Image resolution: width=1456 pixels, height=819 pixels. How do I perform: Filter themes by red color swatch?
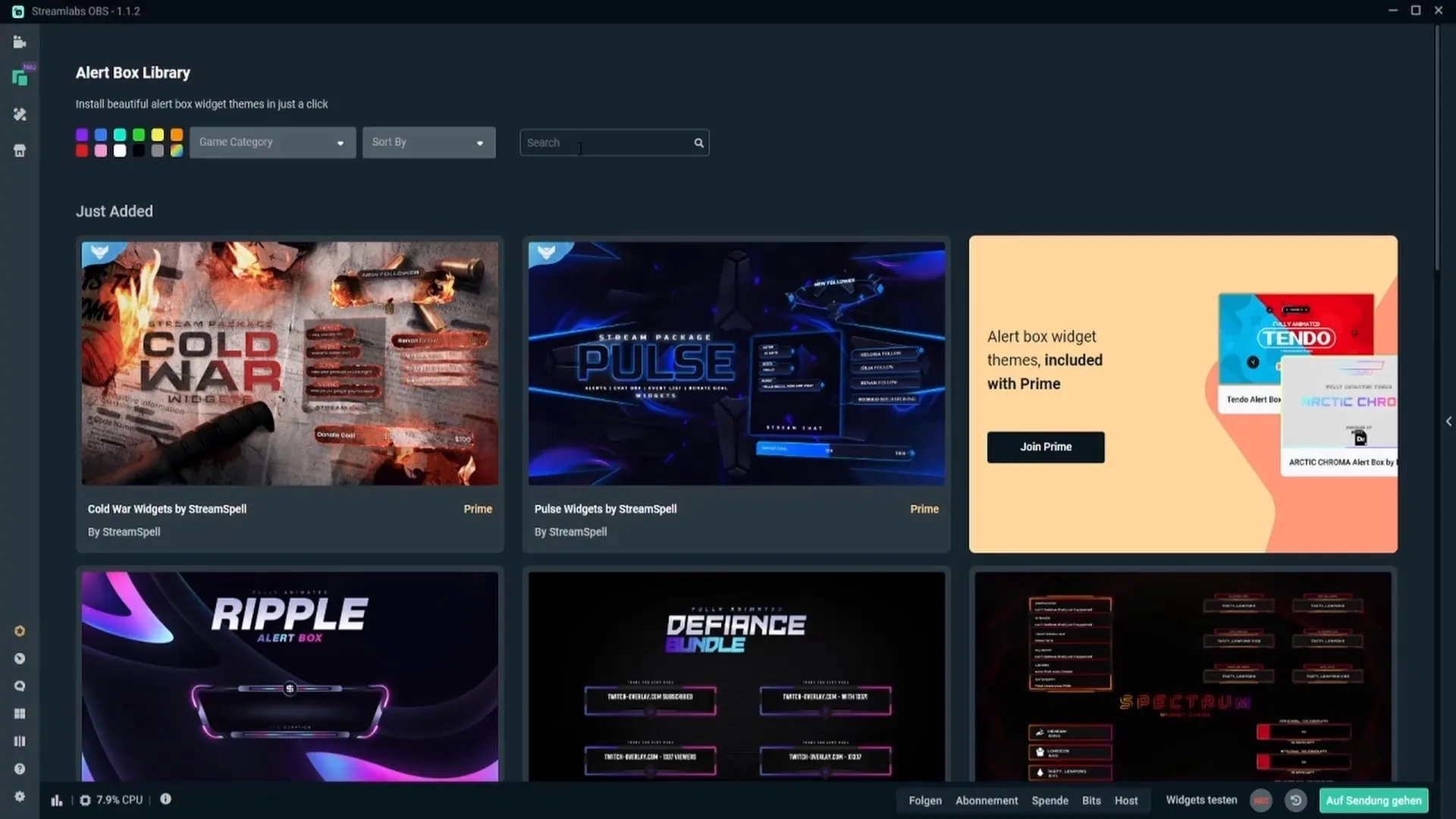82,150
